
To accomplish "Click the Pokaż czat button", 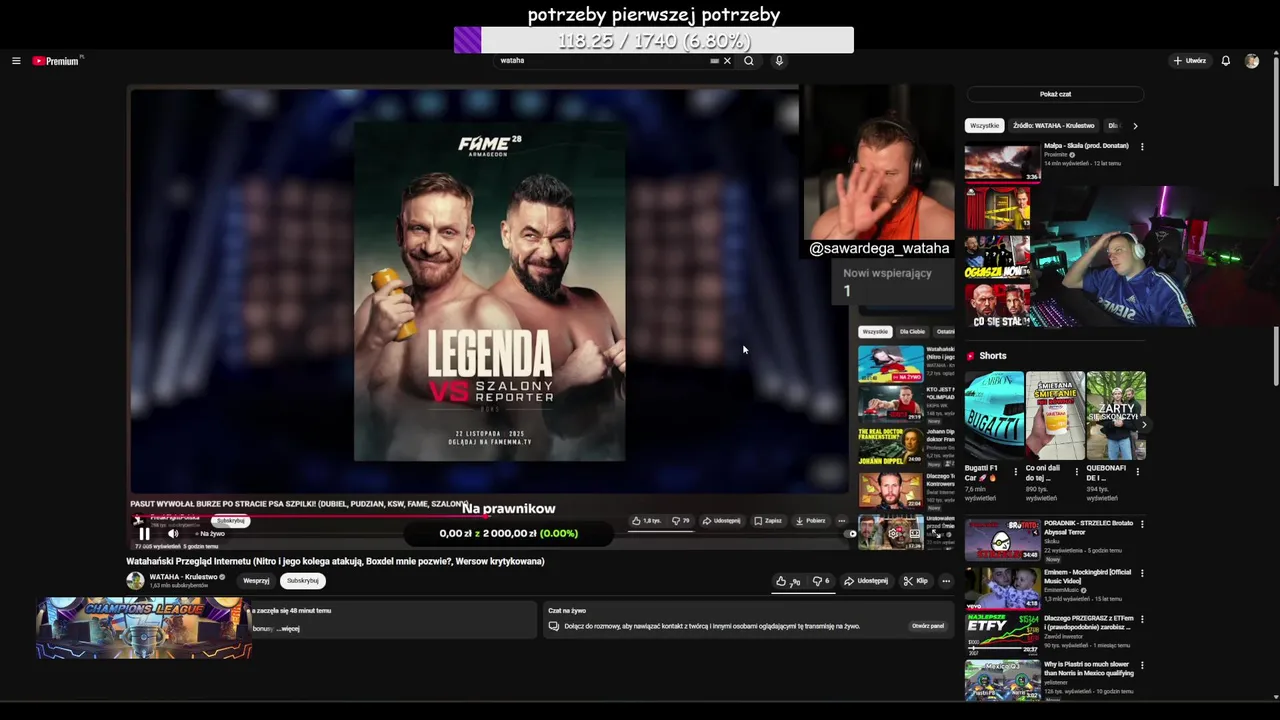I will pyautogui.click(x=1055, y=94).
